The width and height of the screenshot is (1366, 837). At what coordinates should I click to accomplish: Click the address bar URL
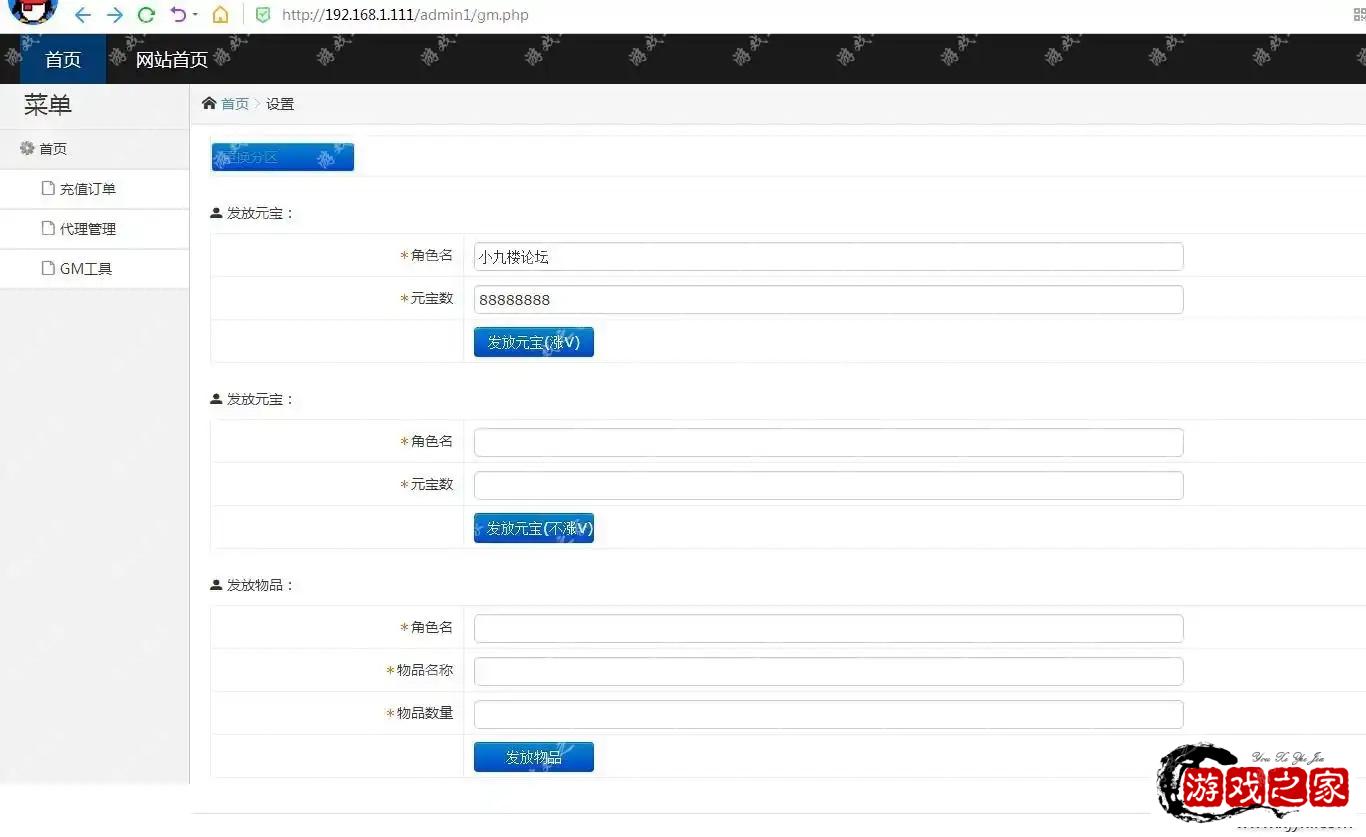point(405,15)
